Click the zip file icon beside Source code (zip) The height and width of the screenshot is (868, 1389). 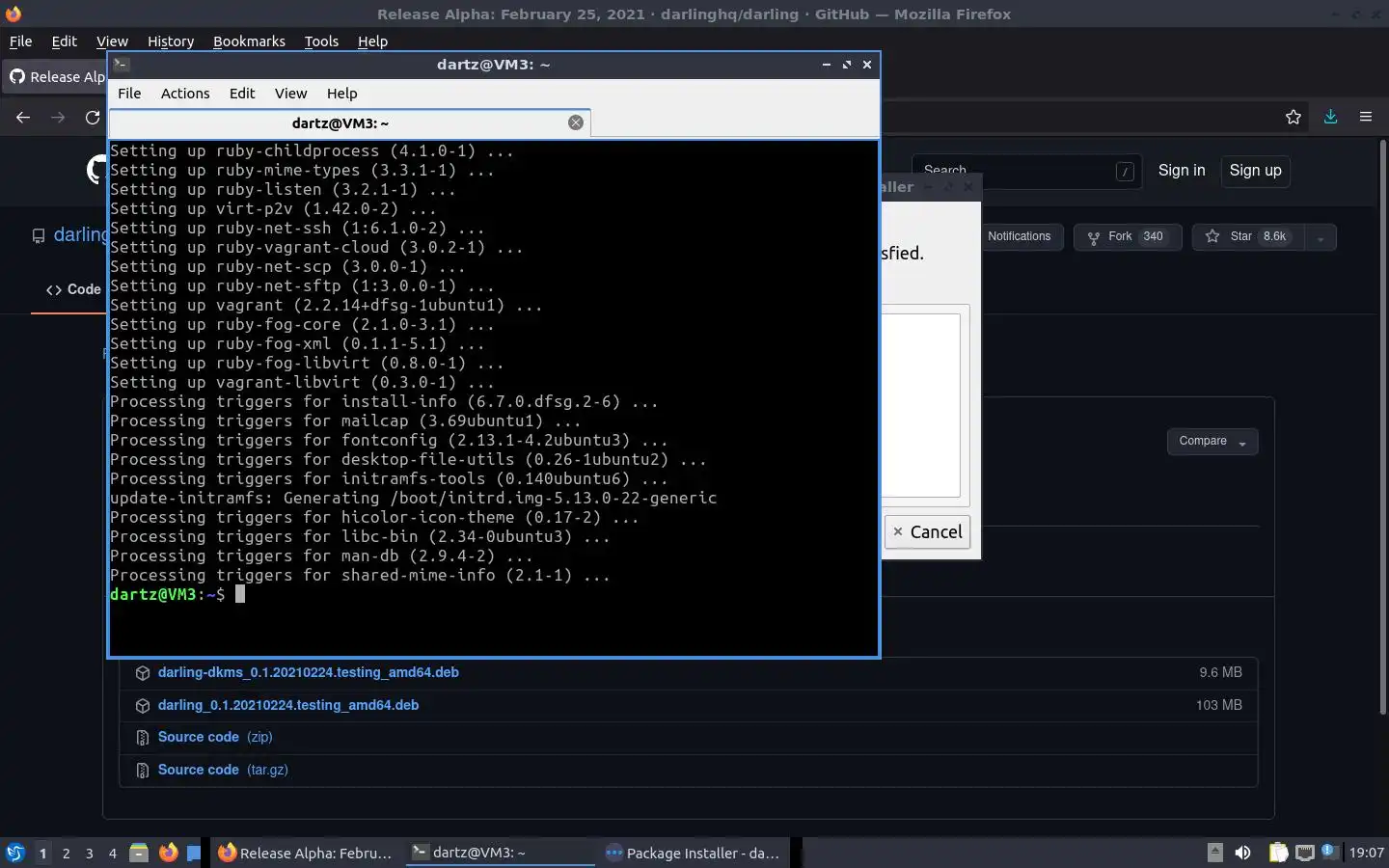[x=142, y=738]
